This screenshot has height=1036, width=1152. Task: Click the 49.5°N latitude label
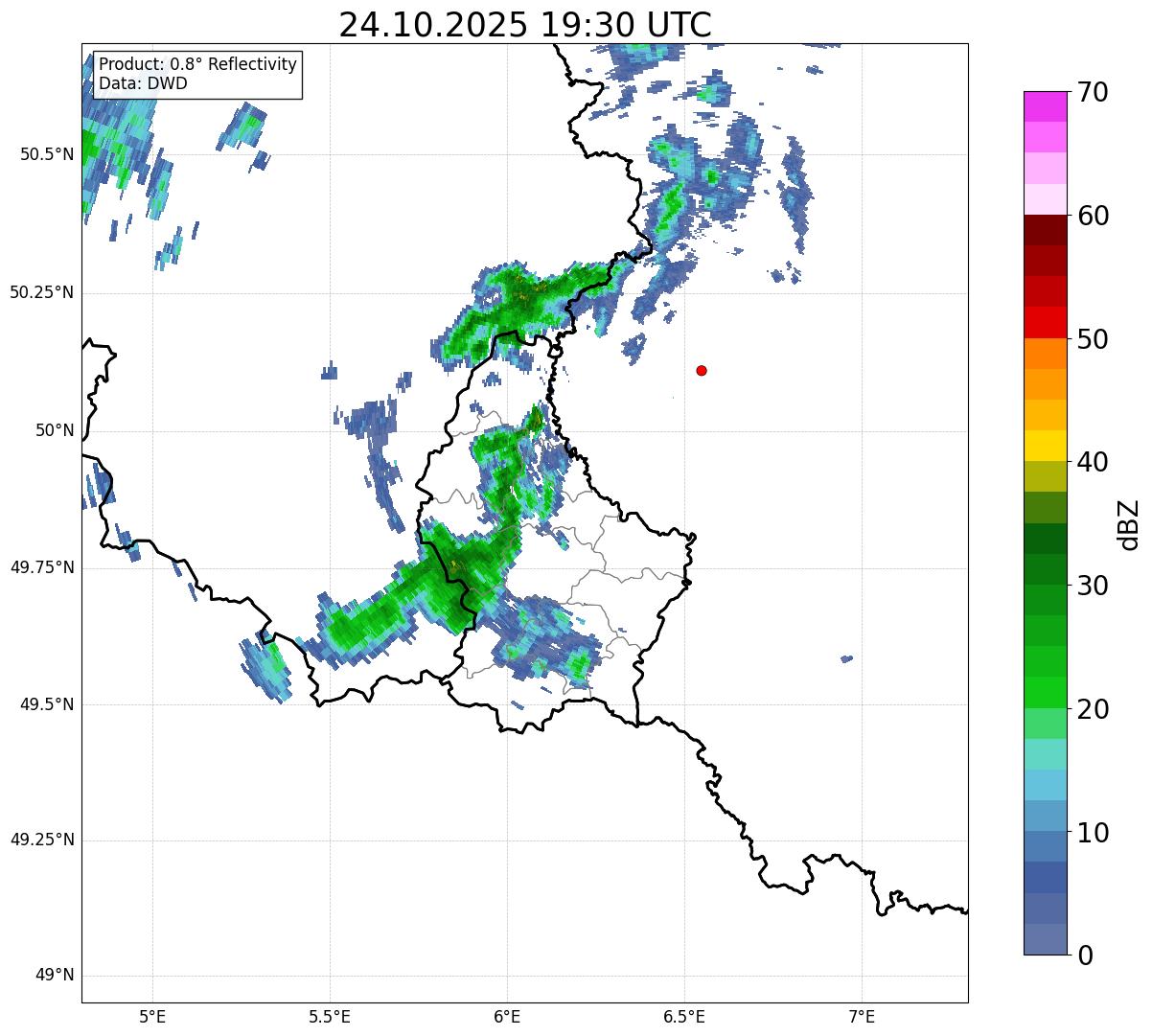tap(47, 704)
